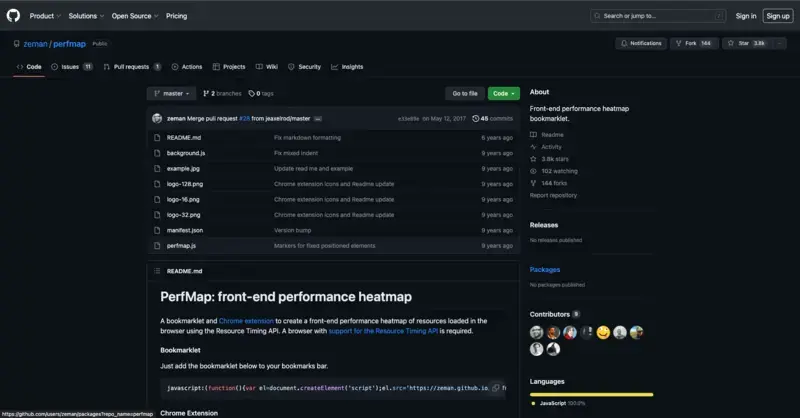Open the star lists dropdown arrow
This screenshot has height=418, width=800.
point(780,43)
